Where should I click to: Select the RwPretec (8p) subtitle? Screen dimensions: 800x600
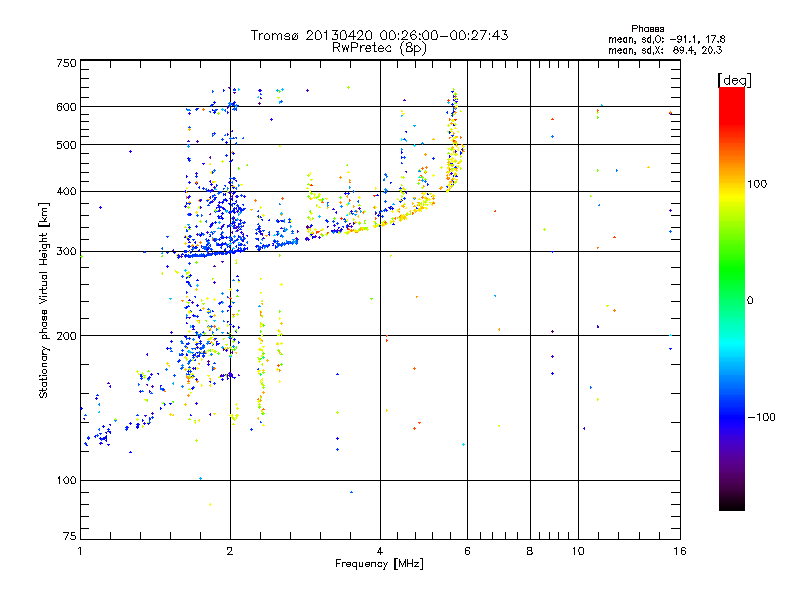(379, 48)
